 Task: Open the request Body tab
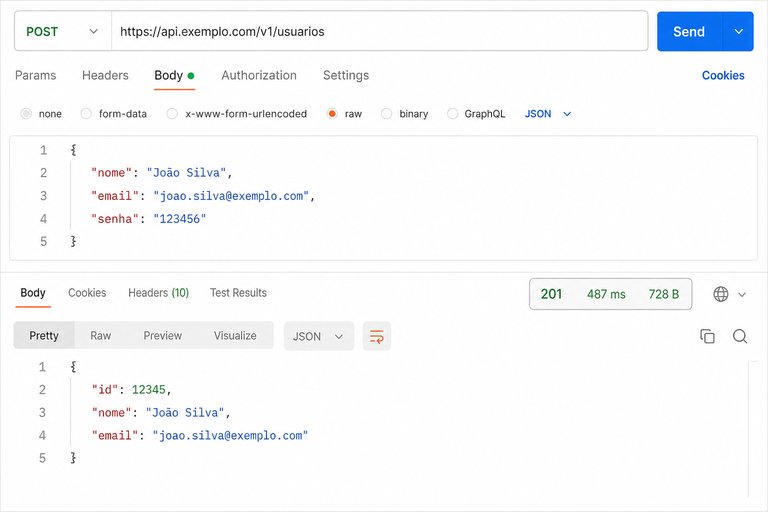click(x=174, y=75)
